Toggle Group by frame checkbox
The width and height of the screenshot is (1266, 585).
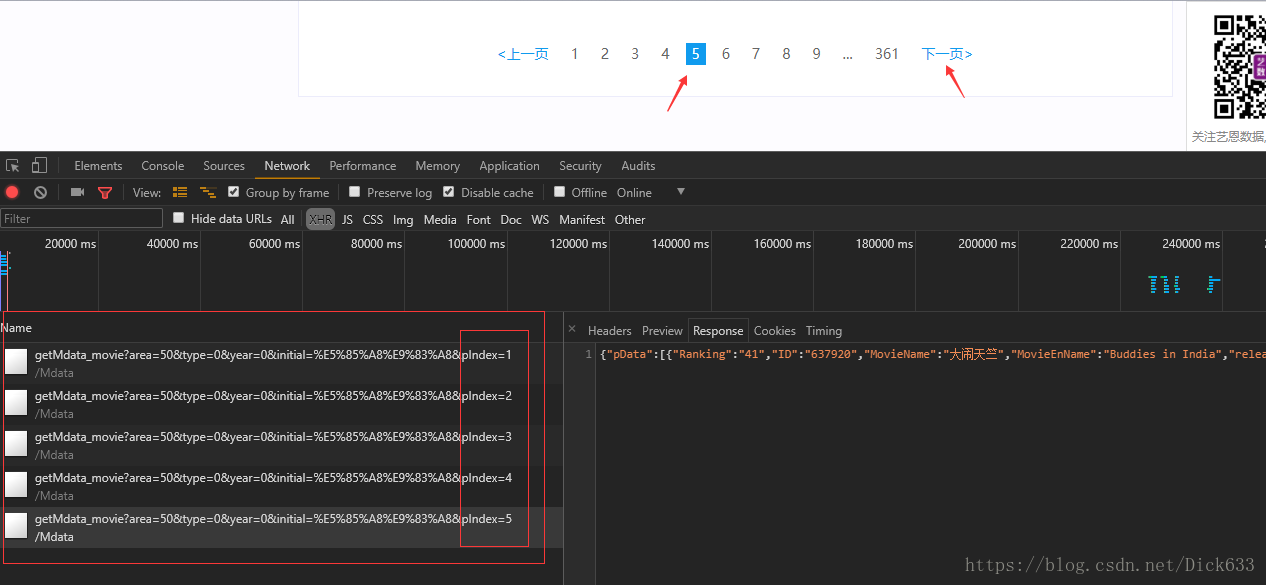click(x=233, y=192)
